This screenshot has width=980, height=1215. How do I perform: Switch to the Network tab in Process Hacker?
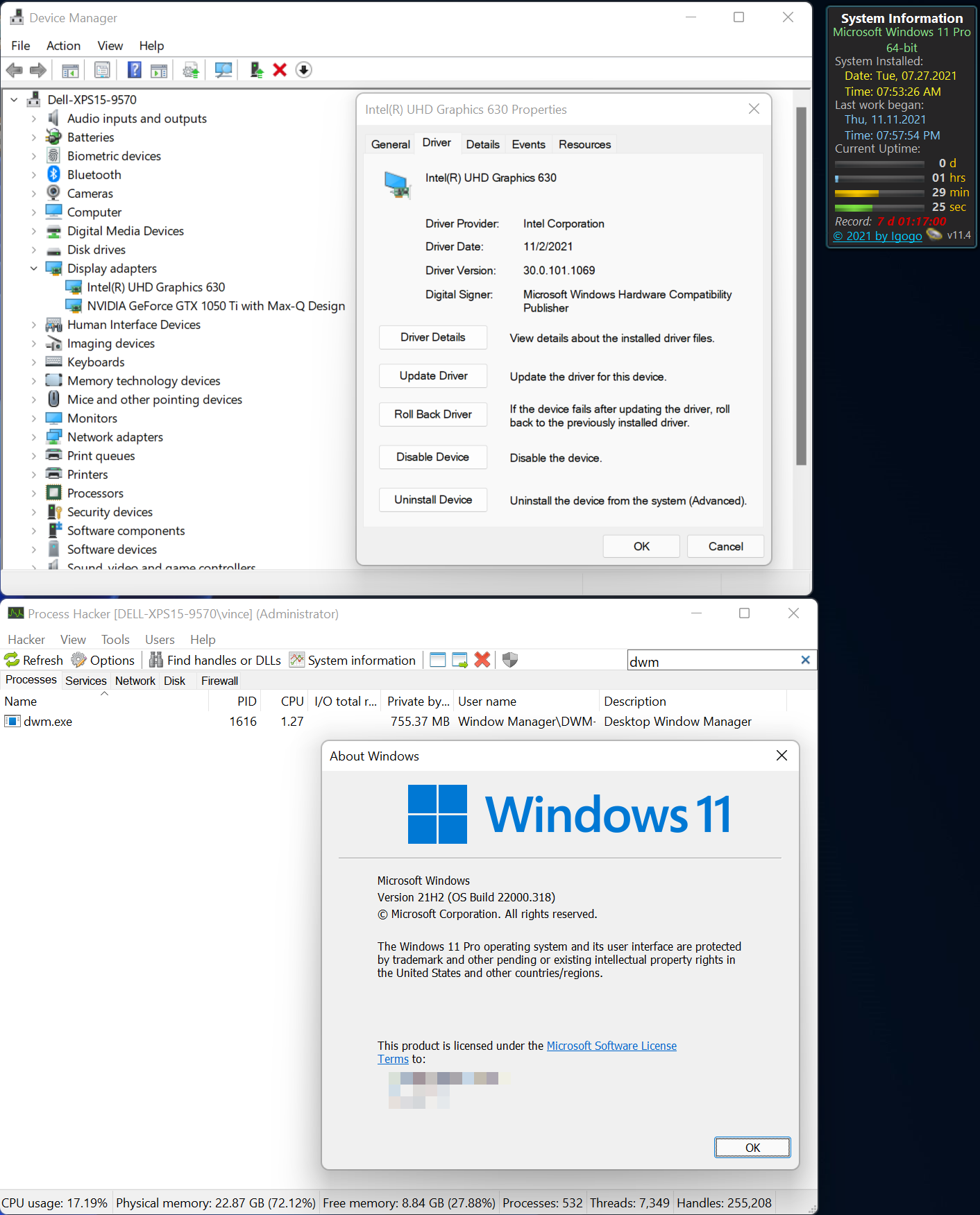coord(135,681)
